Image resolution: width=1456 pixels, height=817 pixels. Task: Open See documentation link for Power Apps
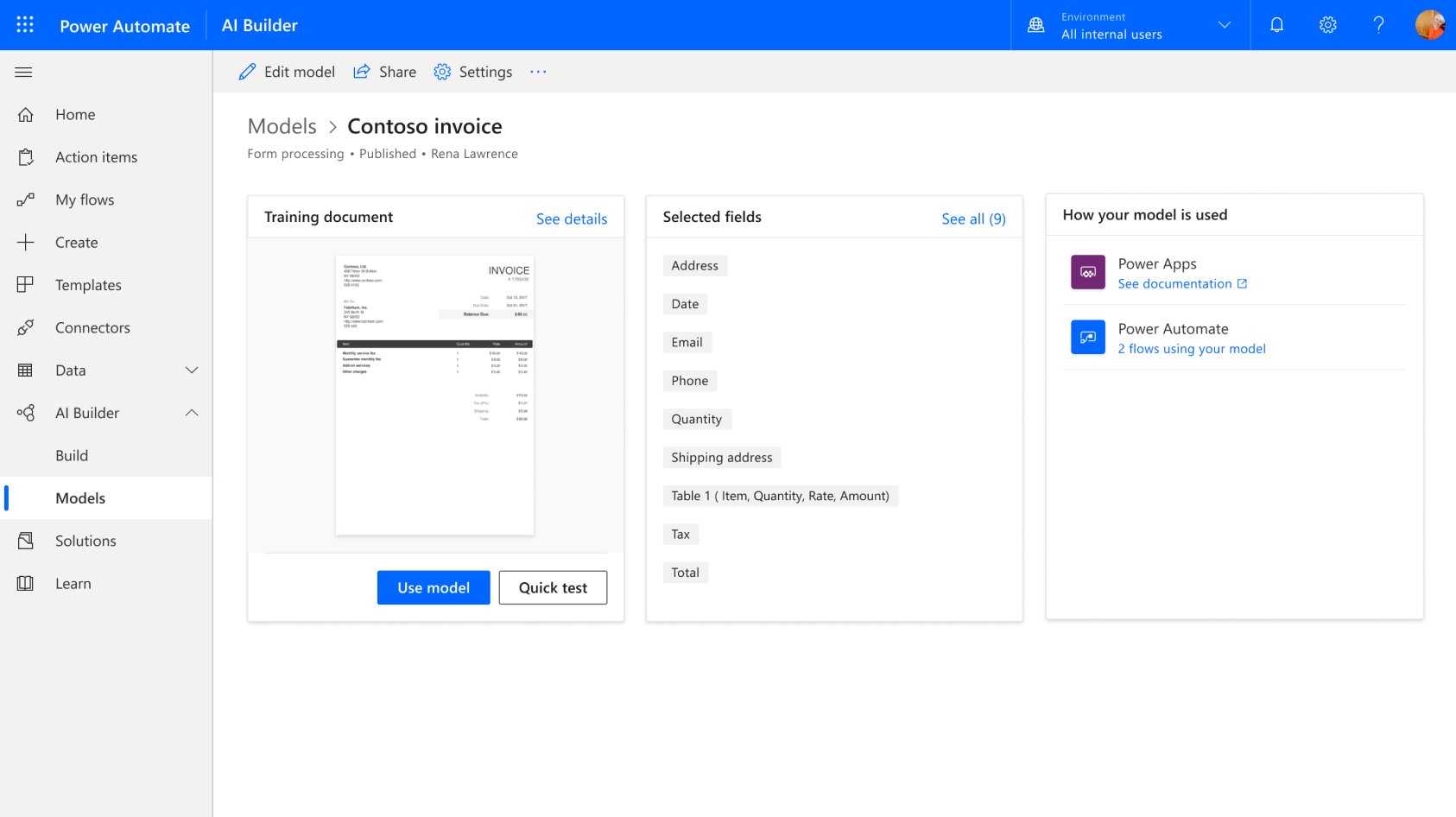click(1174, 284)
